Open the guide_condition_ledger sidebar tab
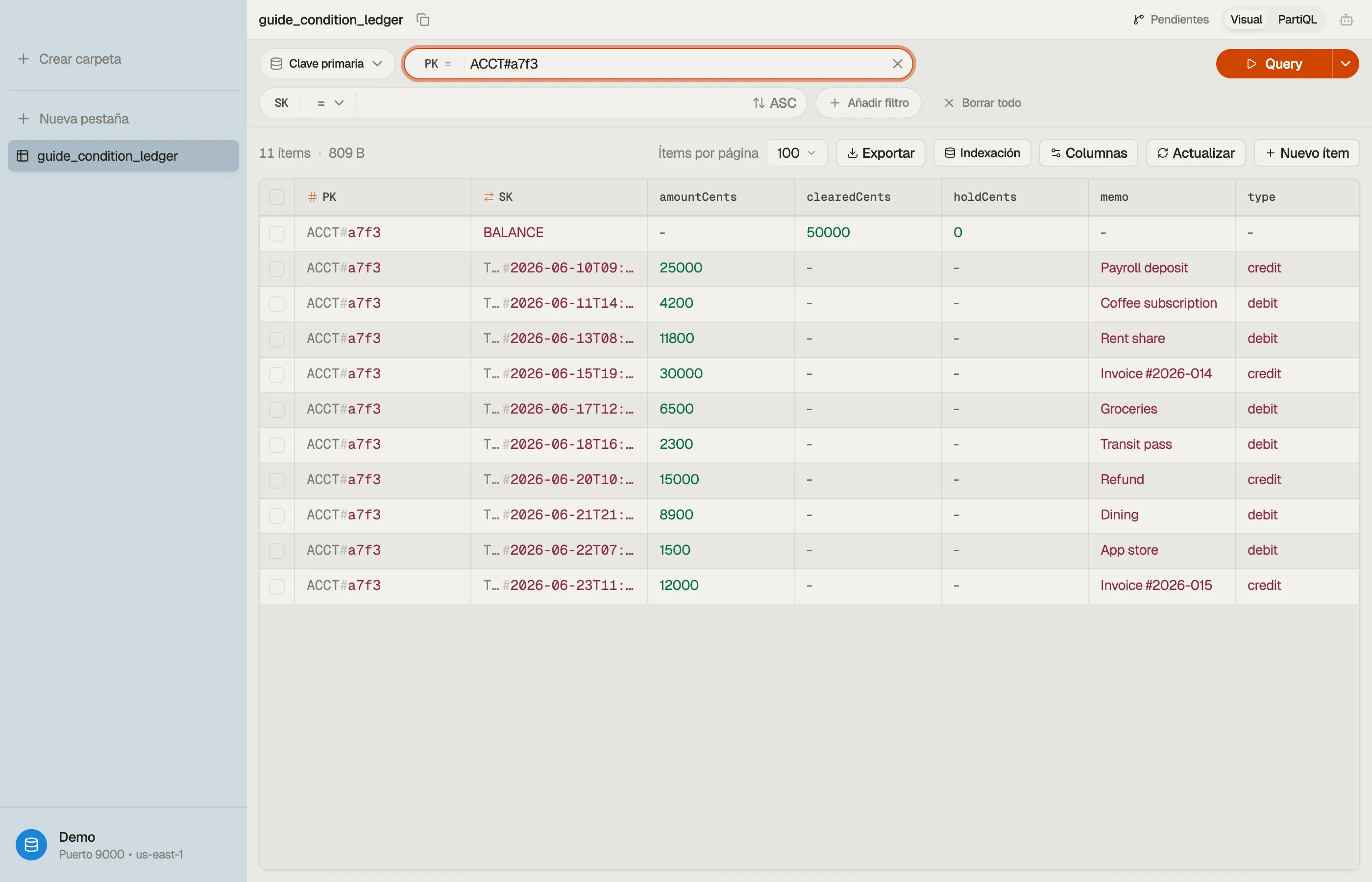The width and height of the screenshot is (1372, 882). point(123,156)
